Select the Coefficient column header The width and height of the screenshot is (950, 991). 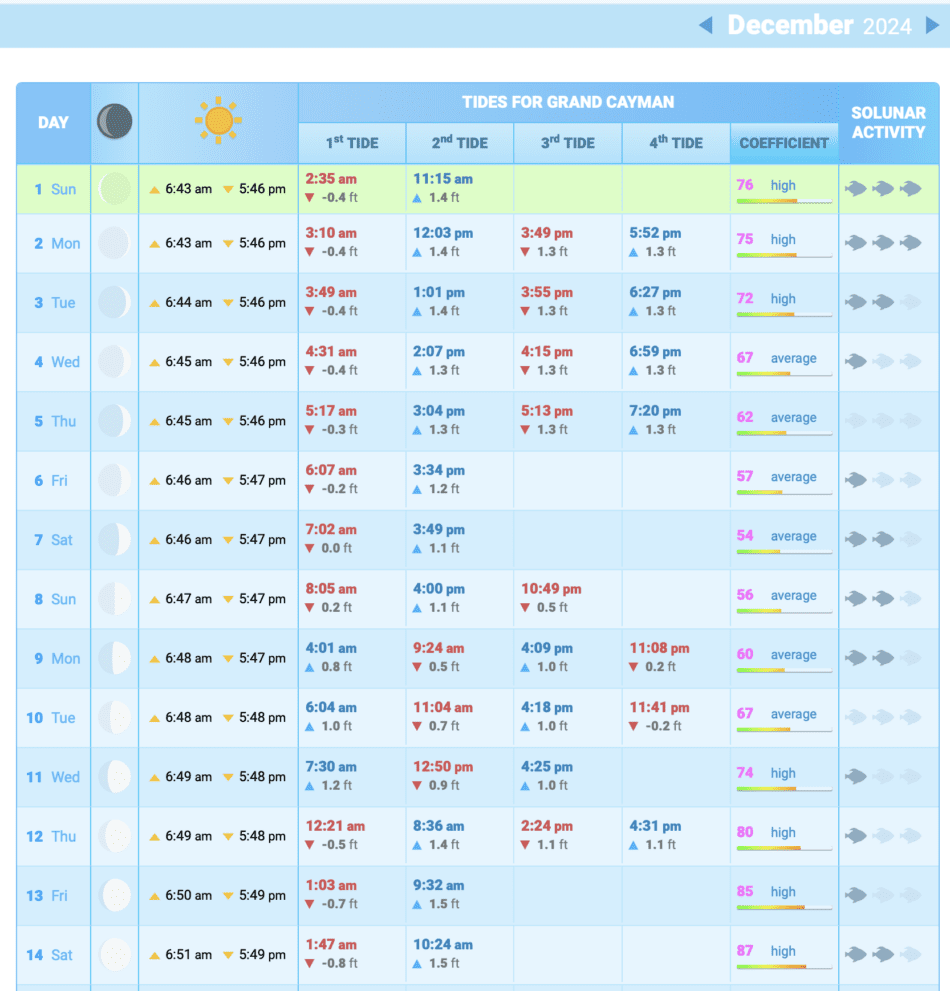click(784, 143)
